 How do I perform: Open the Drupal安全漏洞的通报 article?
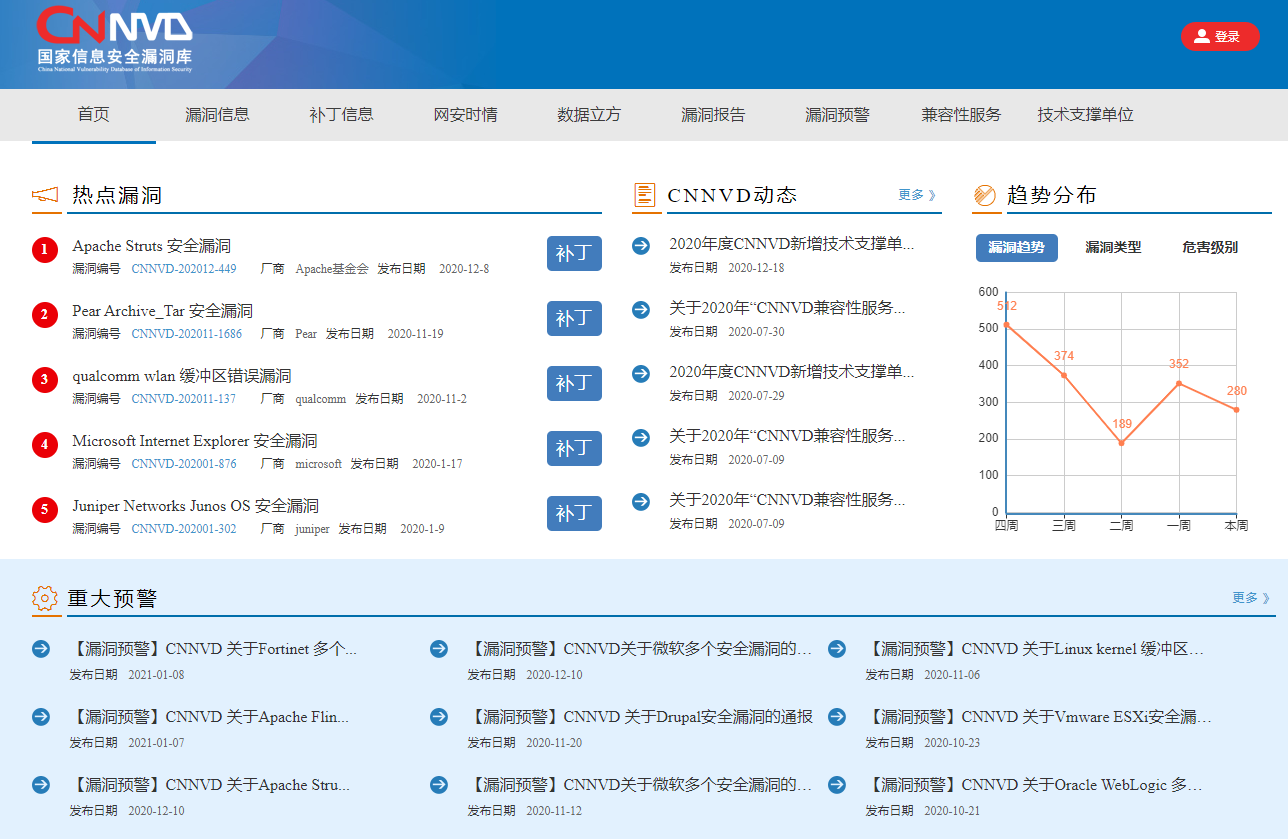pos(640,717)
